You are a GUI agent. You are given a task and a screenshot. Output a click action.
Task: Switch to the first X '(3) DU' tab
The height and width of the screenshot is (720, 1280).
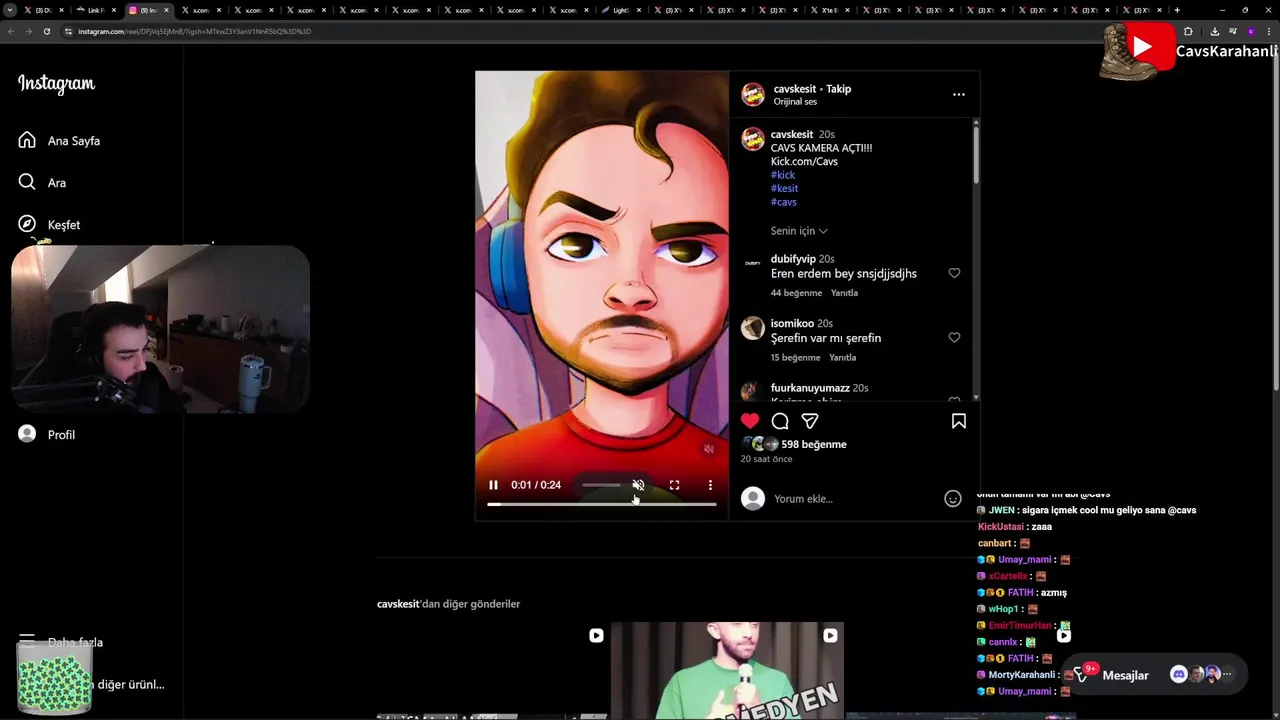tap(44, 10)
